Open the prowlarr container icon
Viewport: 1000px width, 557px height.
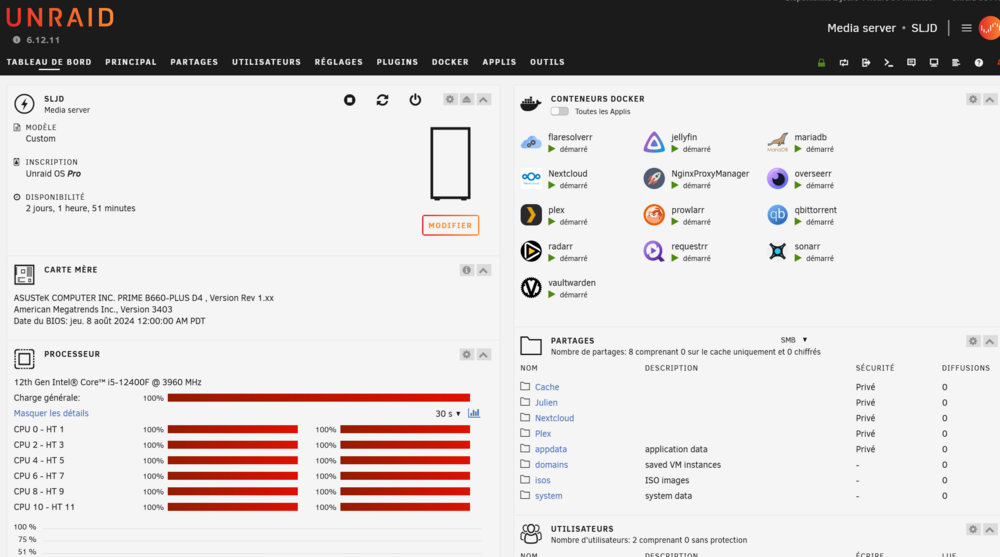pos(654,215)
